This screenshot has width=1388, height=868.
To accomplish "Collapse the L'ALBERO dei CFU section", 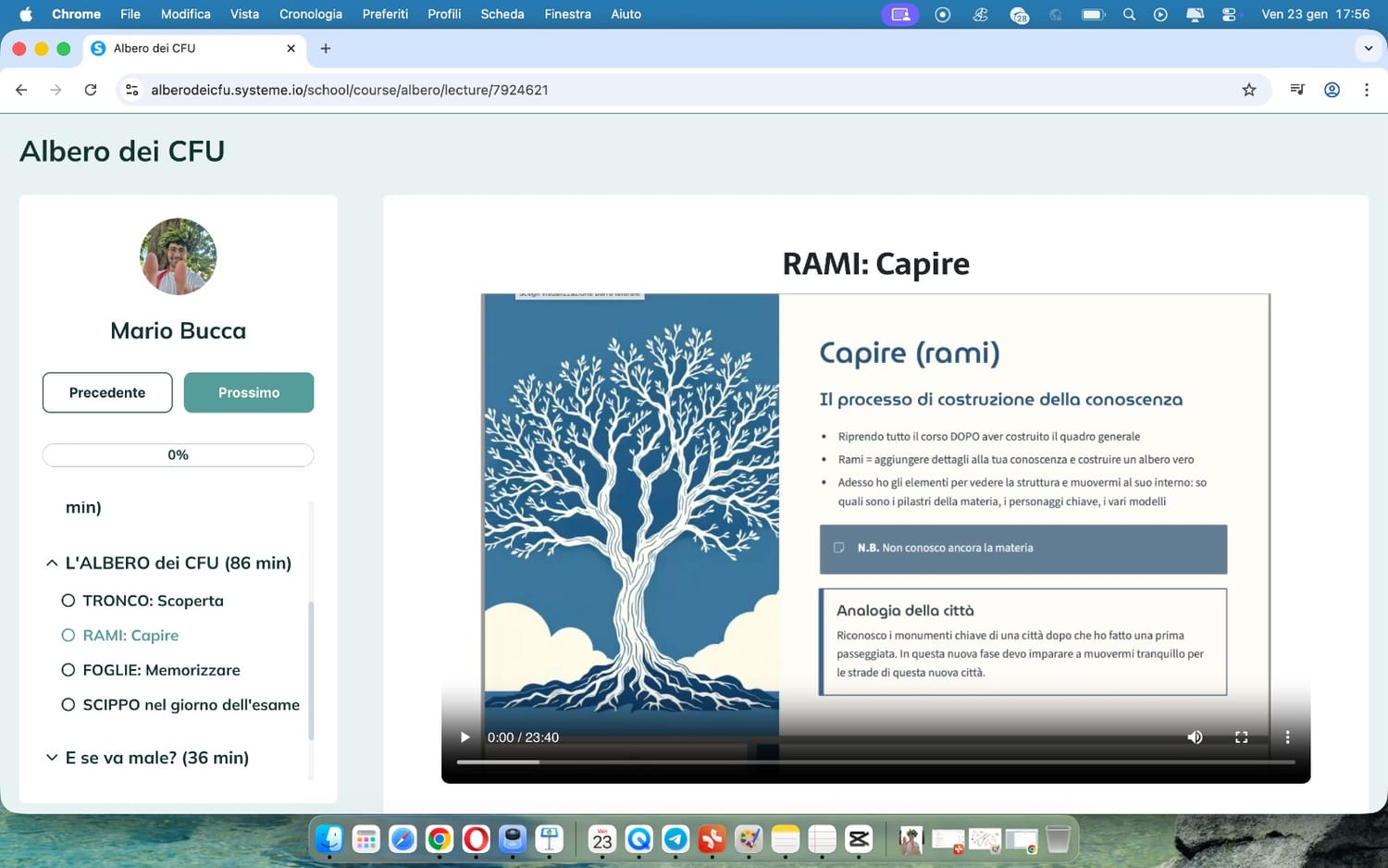I will click(x=52, y=563).
